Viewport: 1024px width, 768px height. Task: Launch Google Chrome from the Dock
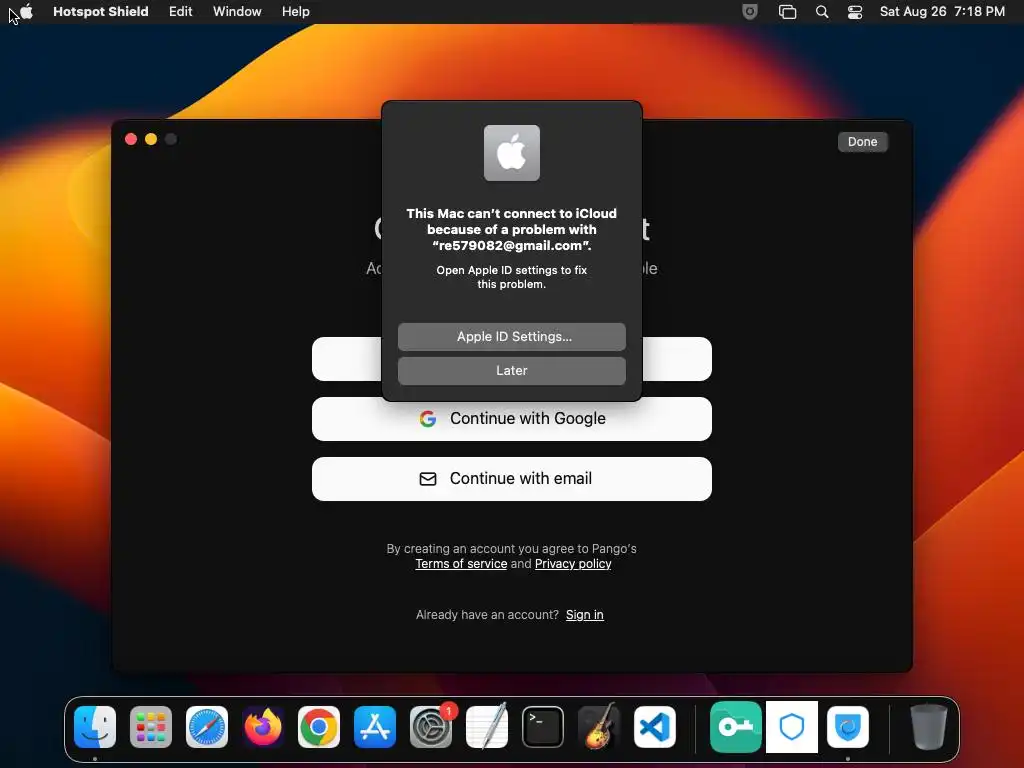tap(319, 727)
